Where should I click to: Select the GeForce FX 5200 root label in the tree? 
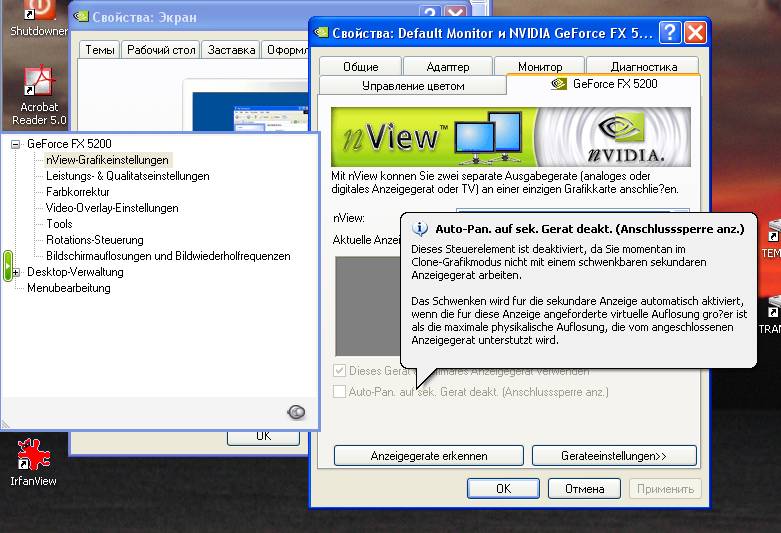pos(69,144)
